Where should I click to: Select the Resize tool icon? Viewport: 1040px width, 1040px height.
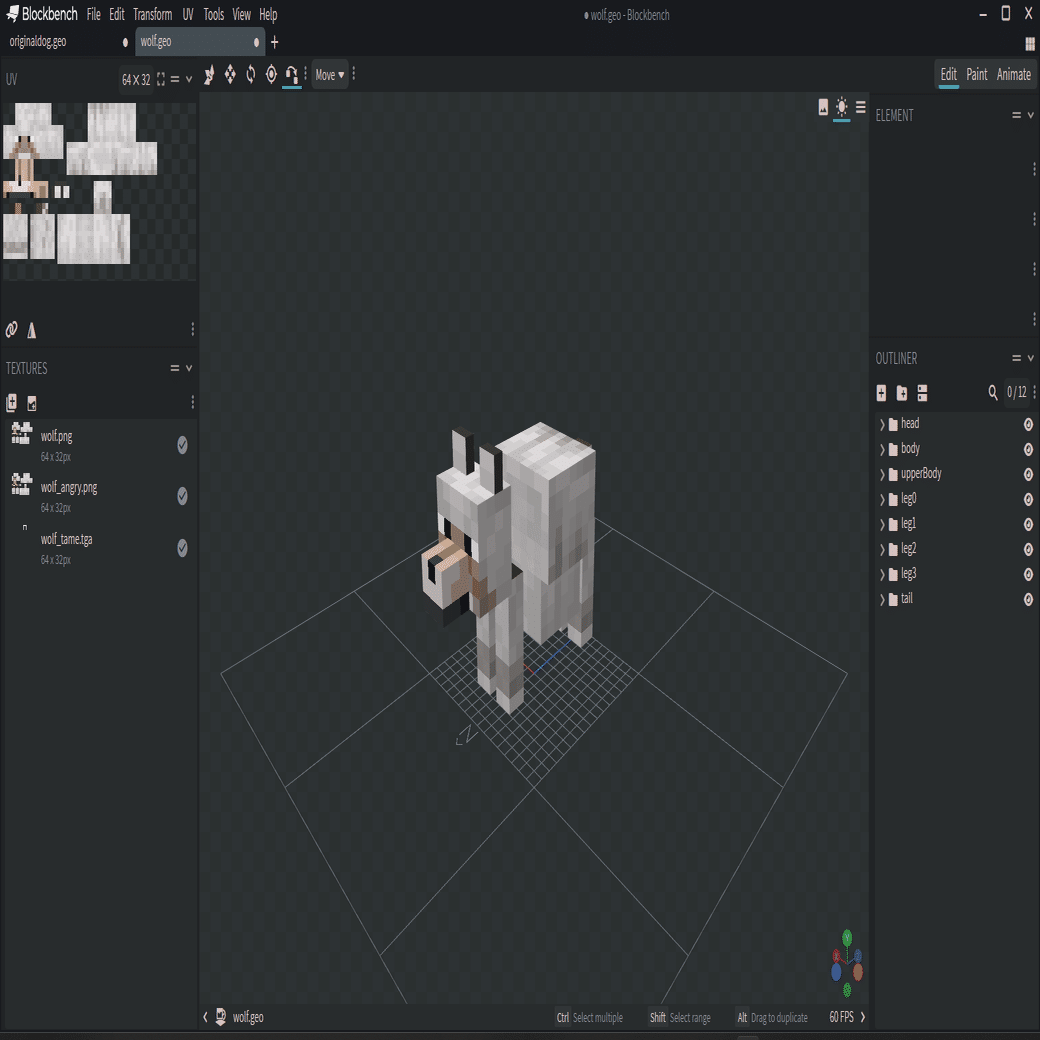click(230, 74)
